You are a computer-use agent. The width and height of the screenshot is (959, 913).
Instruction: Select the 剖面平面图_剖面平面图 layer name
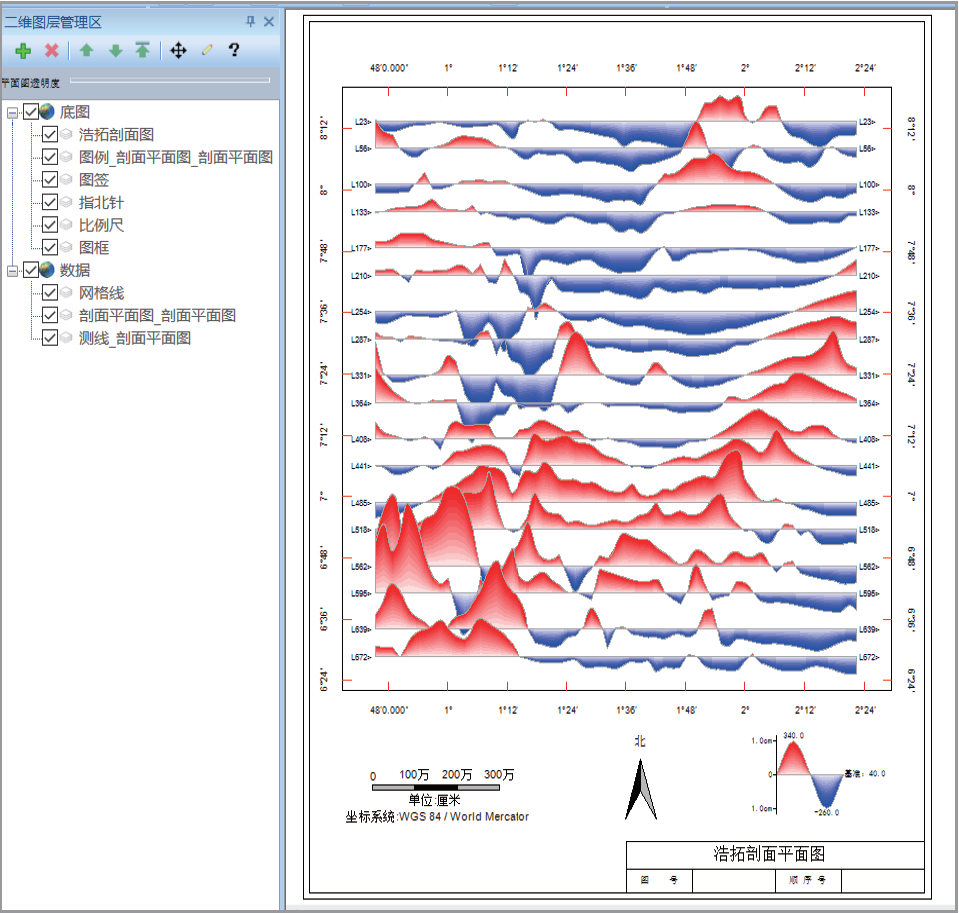[x=157, y=316]
